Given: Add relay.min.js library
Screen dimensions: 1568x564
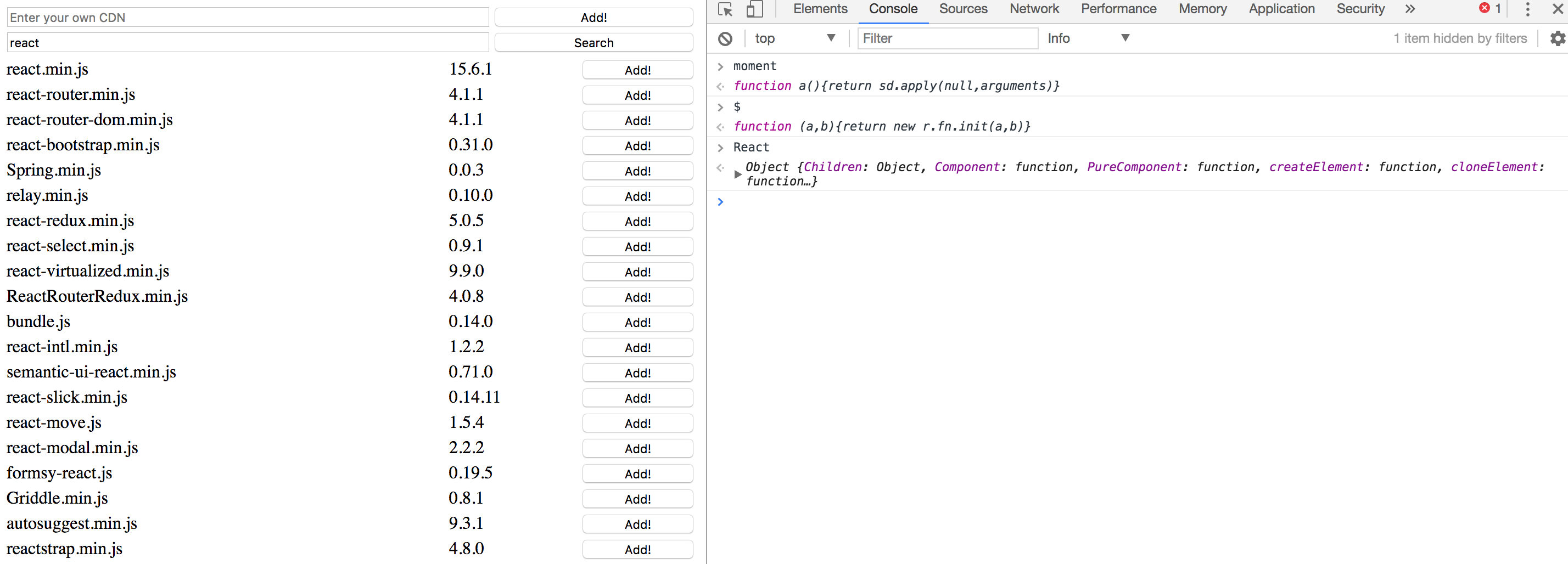Looking at the screenshot, I should 637,196.
